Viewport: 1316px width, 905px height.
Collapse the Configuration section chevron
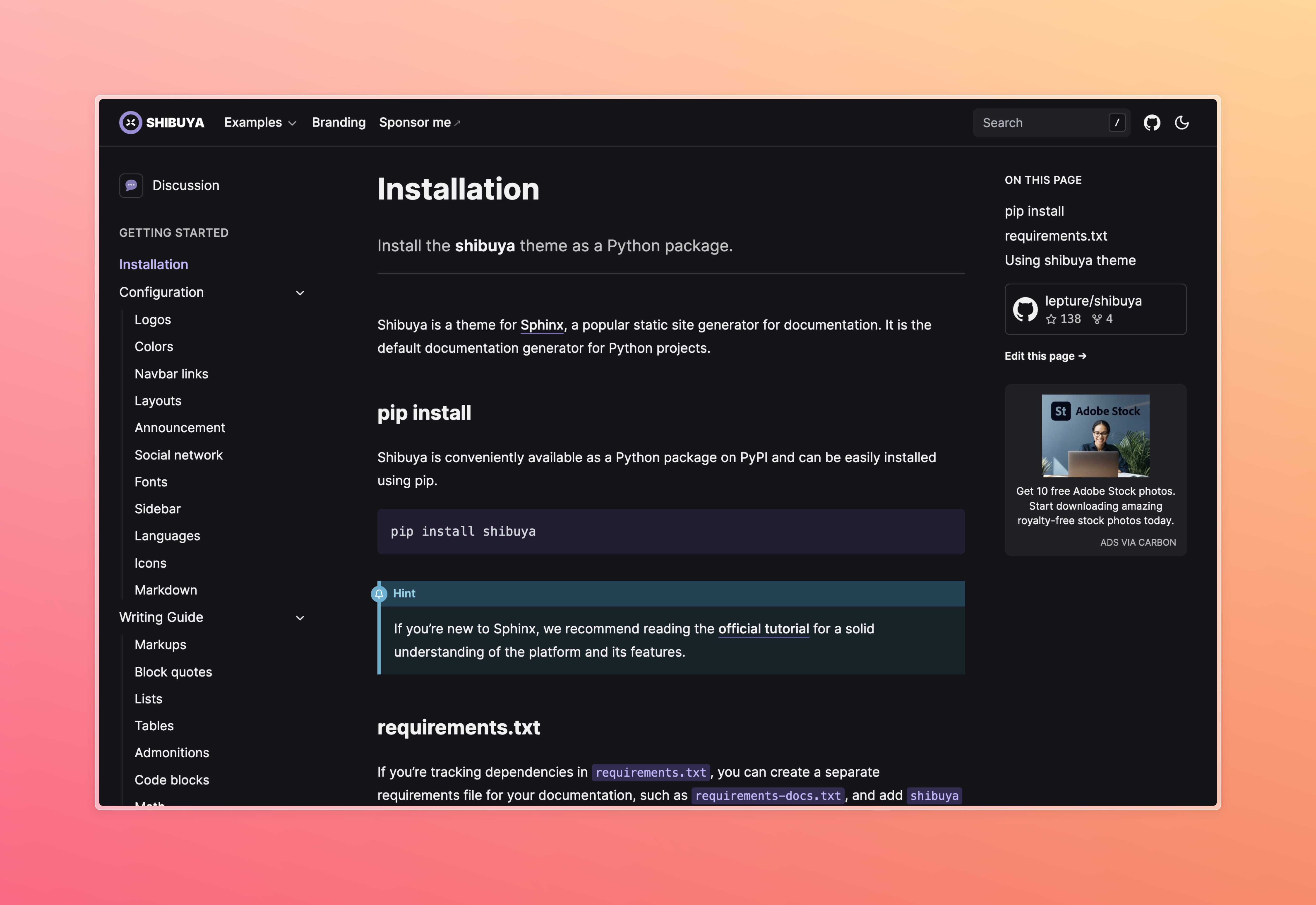pyautogui.click(x=300, y=293)
